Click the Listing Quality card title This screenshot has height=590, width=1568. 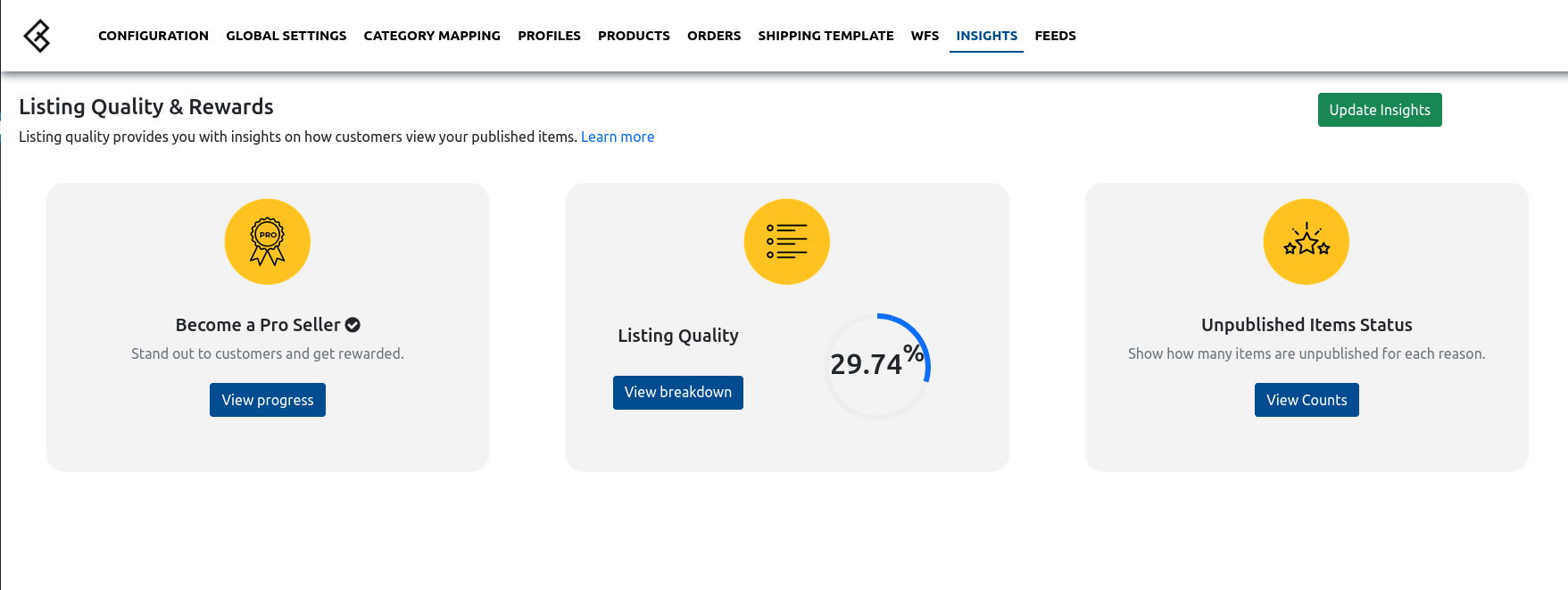[x=678, y=336]
